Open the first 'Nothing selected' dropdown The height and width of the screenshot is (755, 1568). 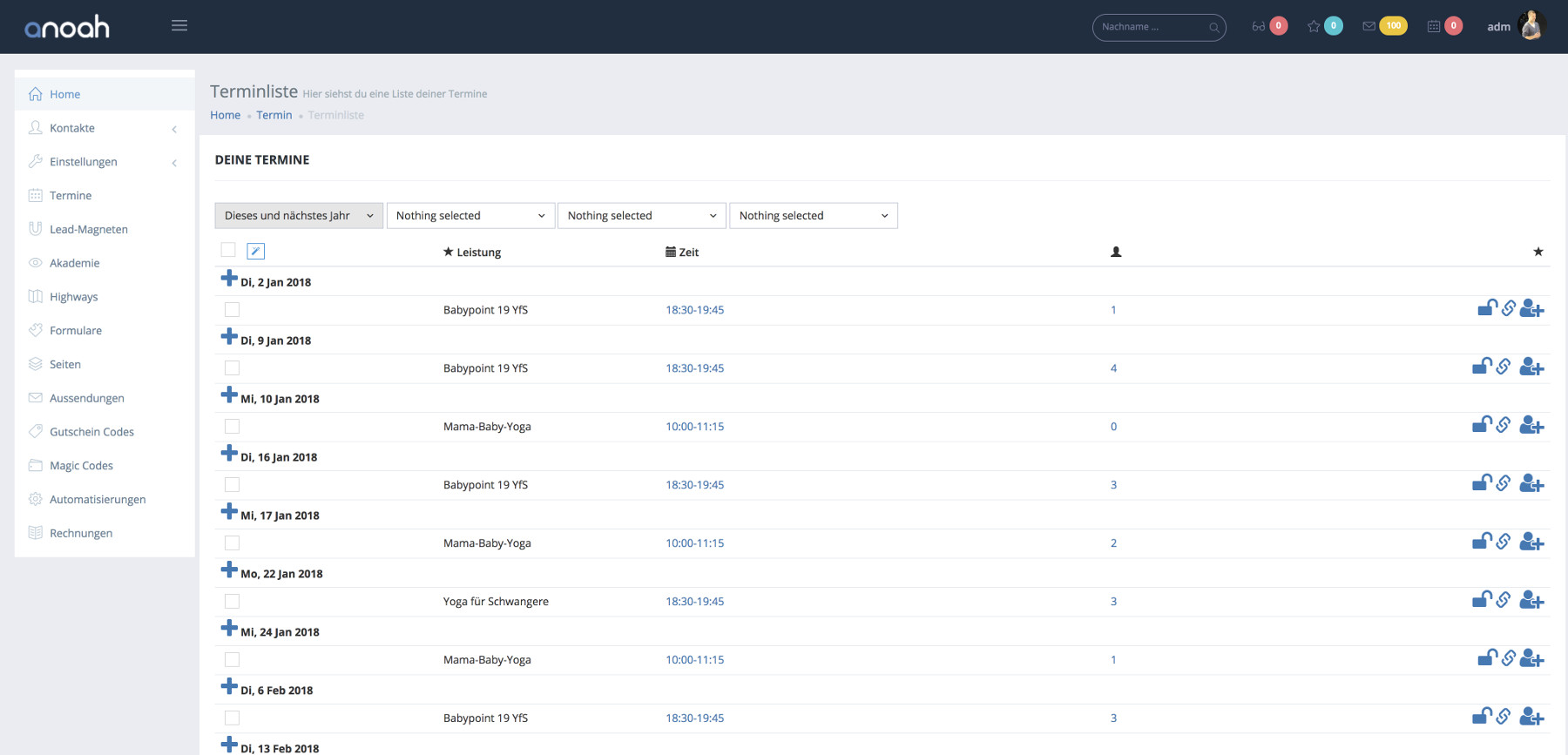pyautogui.click(x=470, y=215)
